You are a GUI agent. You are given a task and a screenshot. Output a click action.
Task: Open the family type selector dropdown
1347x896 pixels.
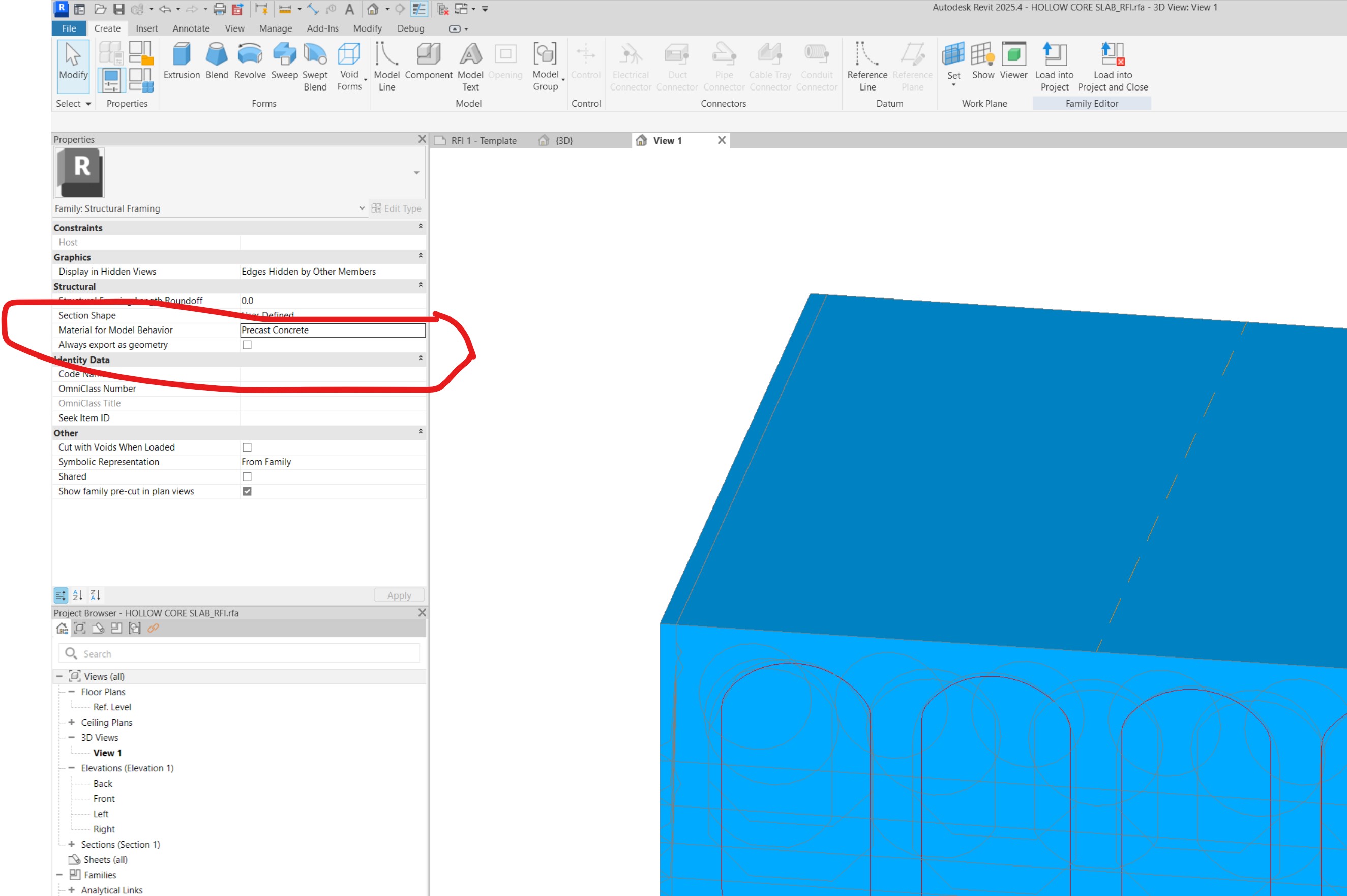[x=362, y=208]
